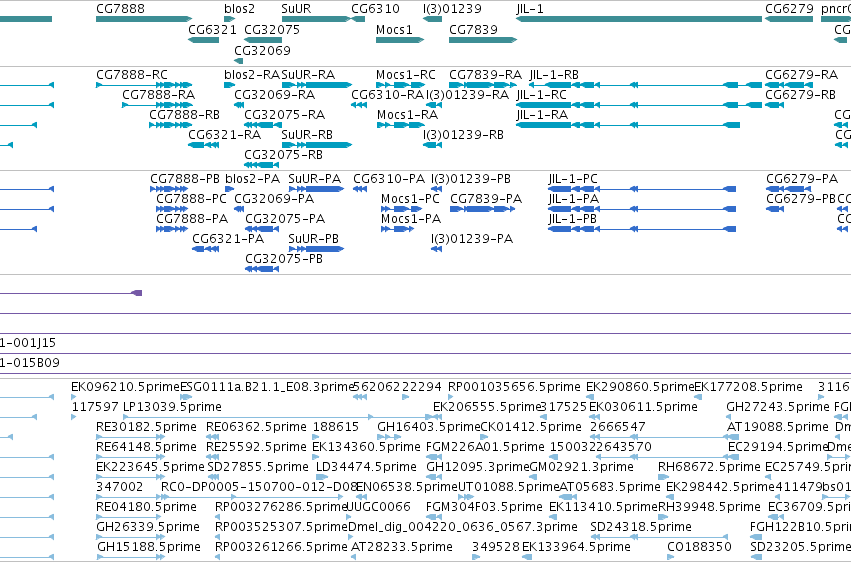851x562 pixels.
Task: Click protein Mocs1-PC
Action: (x=402, y=209)
